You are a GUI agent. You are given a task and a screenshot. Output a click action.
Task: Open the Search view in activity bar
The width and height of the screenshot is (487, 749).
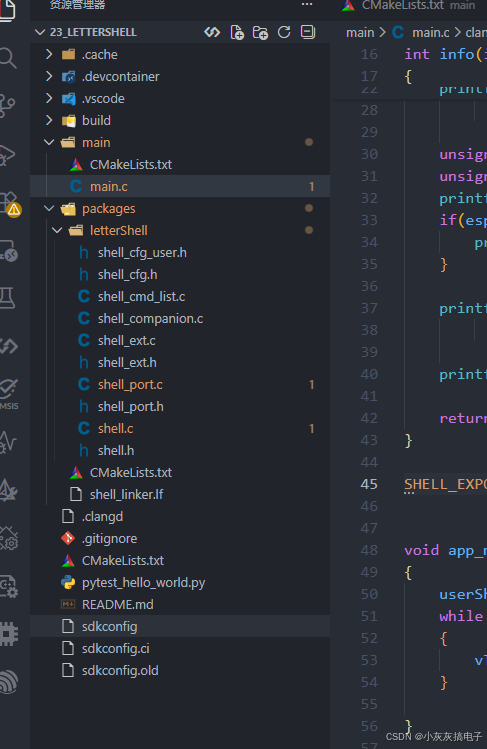(8, 58)
